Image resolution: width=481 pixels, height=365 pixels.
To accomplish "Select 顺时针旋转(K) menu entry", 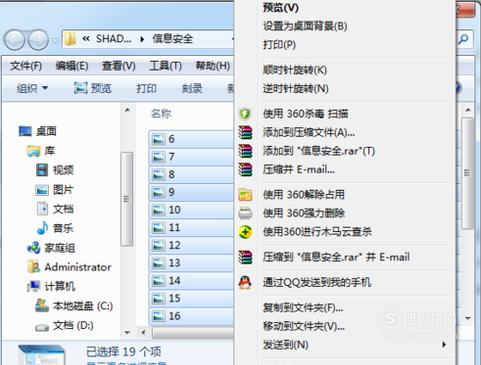I will pyautogui.click(x=345, y=70).
